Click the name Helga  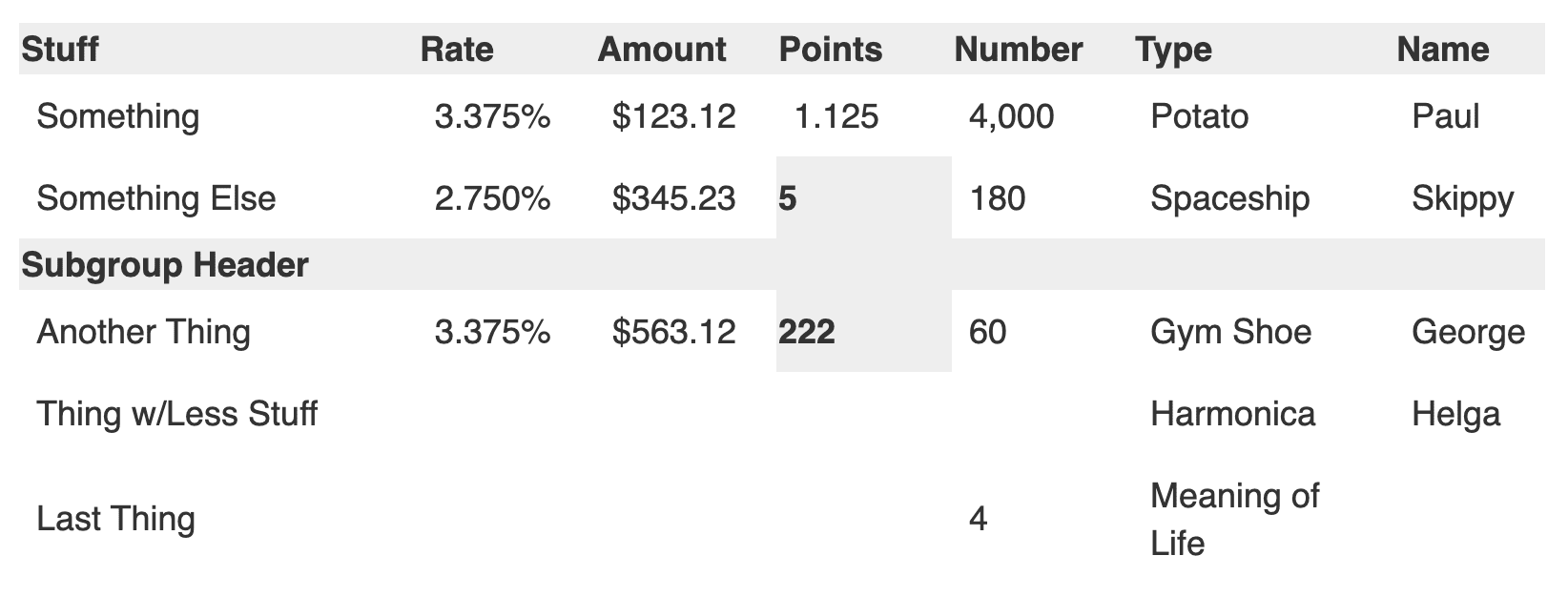[1455, 414]
